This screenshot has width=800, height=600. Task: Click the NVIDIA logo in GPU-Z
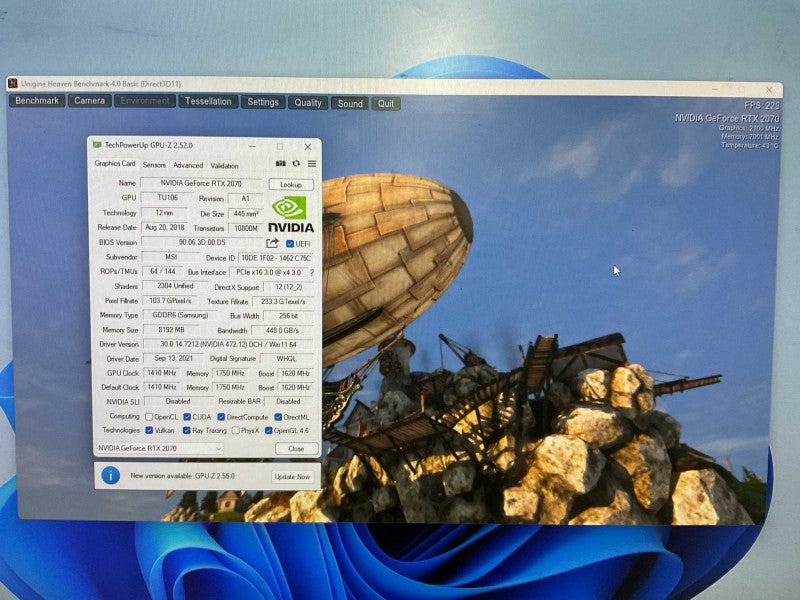(290, 214)
